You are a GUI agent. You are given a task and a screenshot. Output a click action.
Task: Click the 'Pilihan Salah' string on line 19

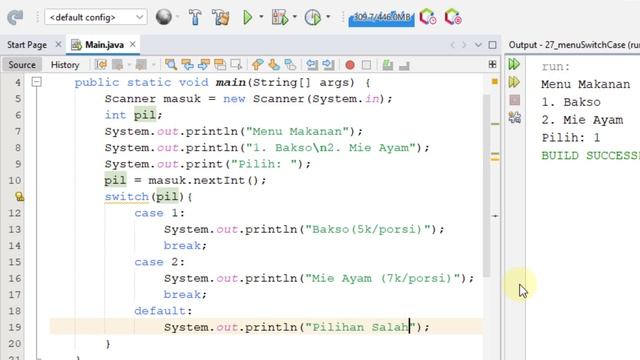361,327
